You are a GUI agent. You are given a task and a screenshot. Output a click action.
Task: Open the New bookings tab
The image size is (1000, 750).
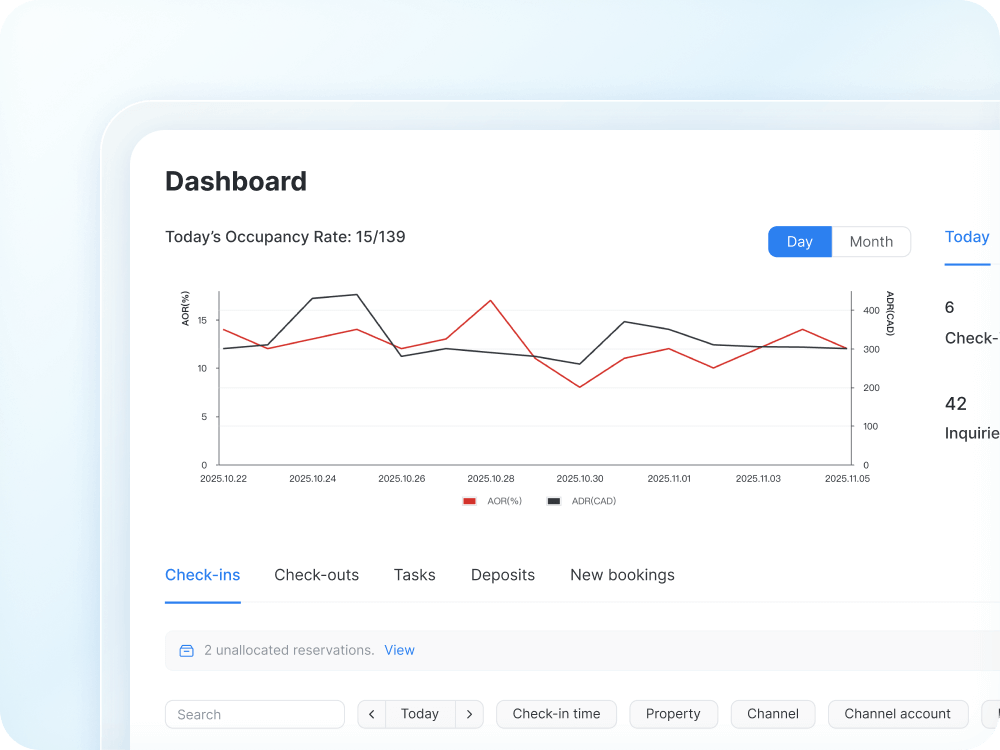(622, 575)
